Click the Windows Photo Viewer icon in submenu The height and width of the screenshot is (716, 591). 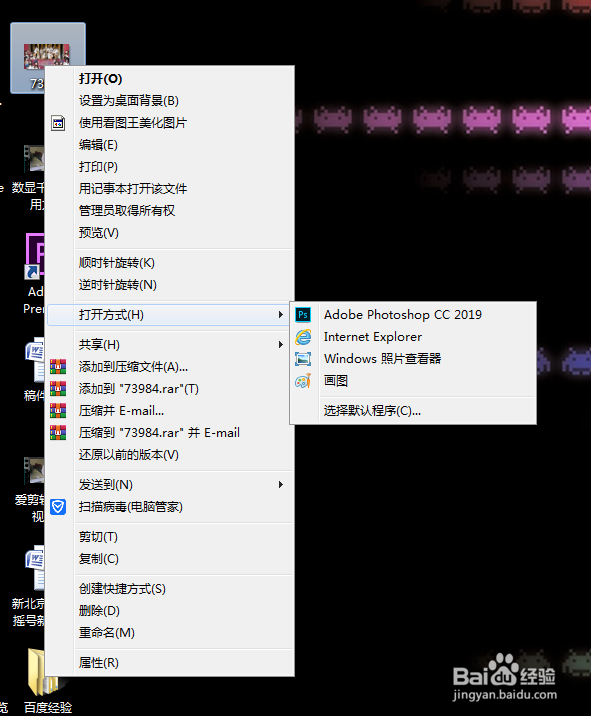303,359
